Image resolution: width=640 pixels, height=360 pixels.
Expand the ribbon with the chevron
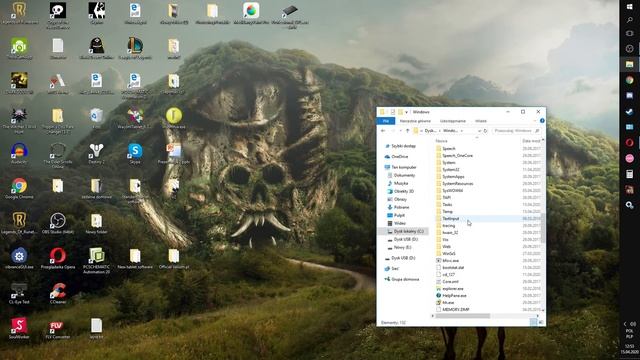click(x=535, y=121)
